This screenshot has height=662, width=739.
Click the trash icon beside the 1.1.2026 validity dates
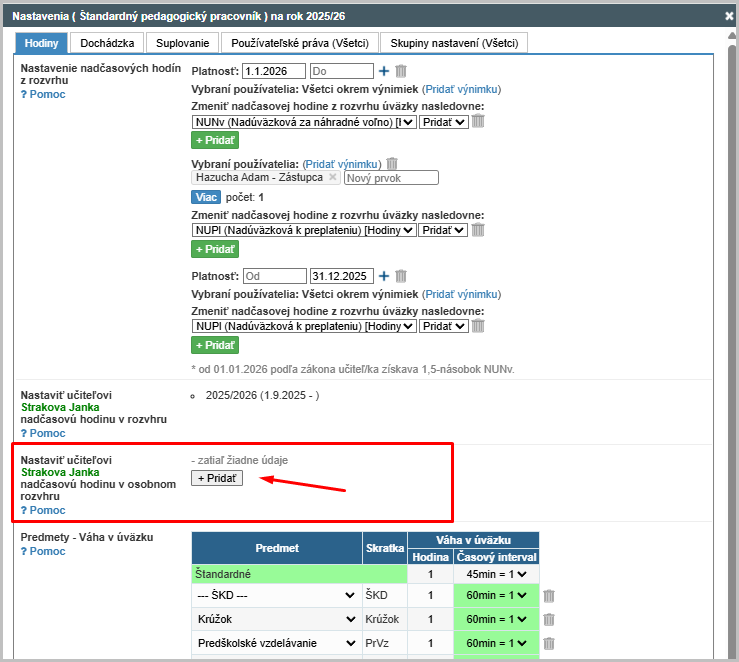coord(401,71)
